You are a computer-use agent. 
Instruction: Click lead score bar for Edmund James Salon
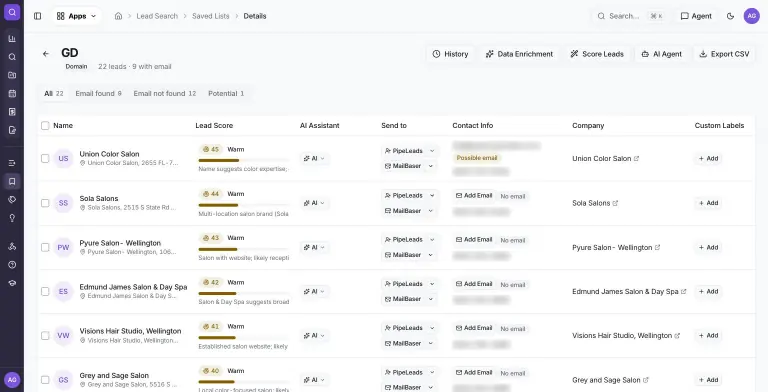[x=243, y=294]
